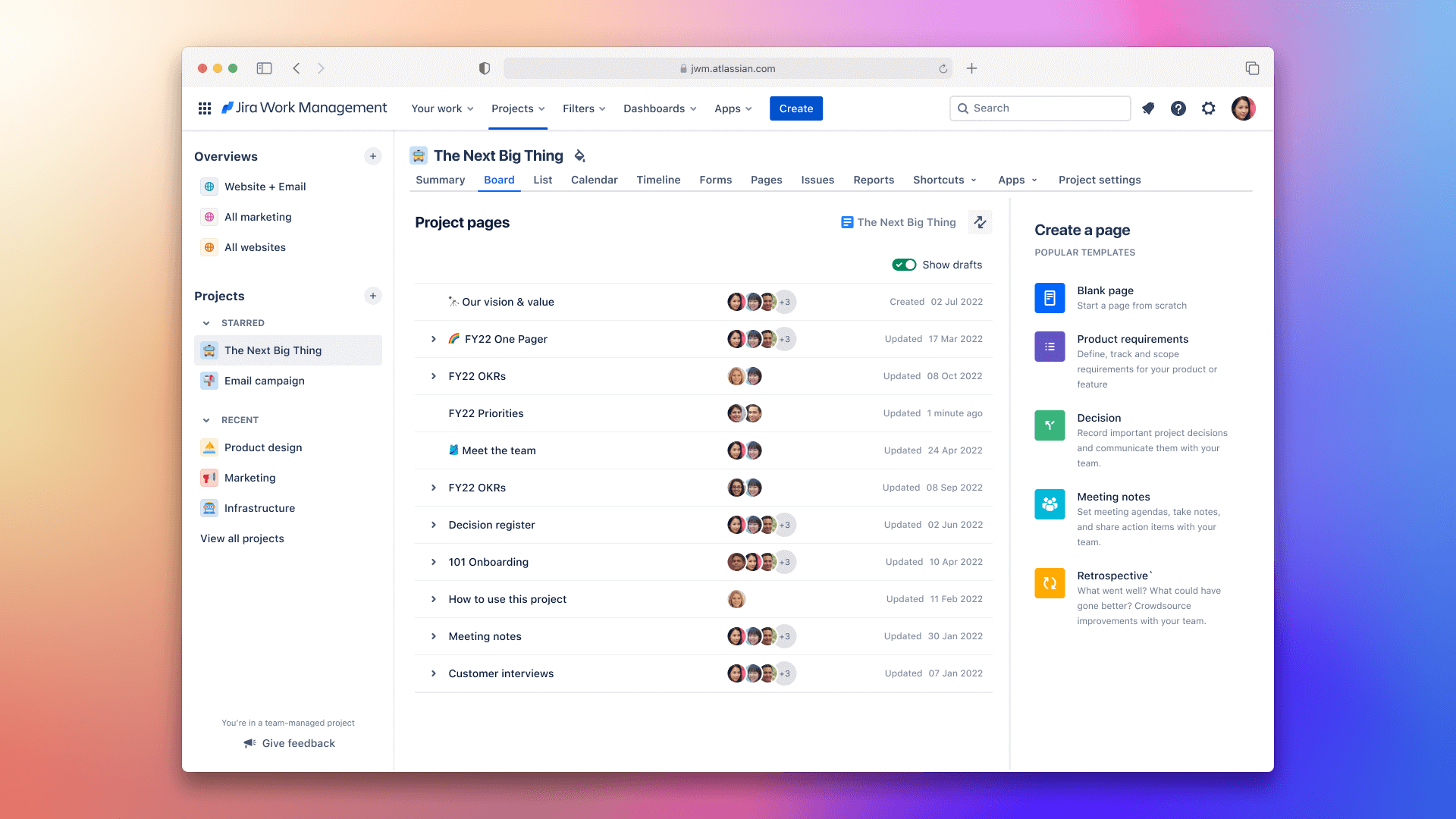This screenshot has width=1456, height=819.
Task: Collapse the RECENT projects section
Action: coord(206,419)
